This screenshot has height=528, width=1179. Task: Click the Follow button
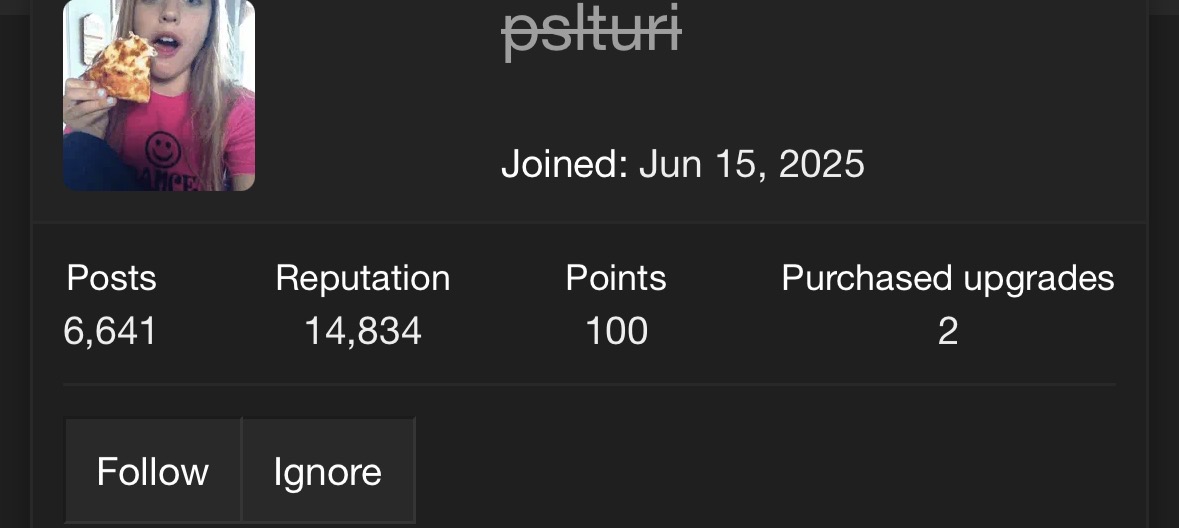153,470
